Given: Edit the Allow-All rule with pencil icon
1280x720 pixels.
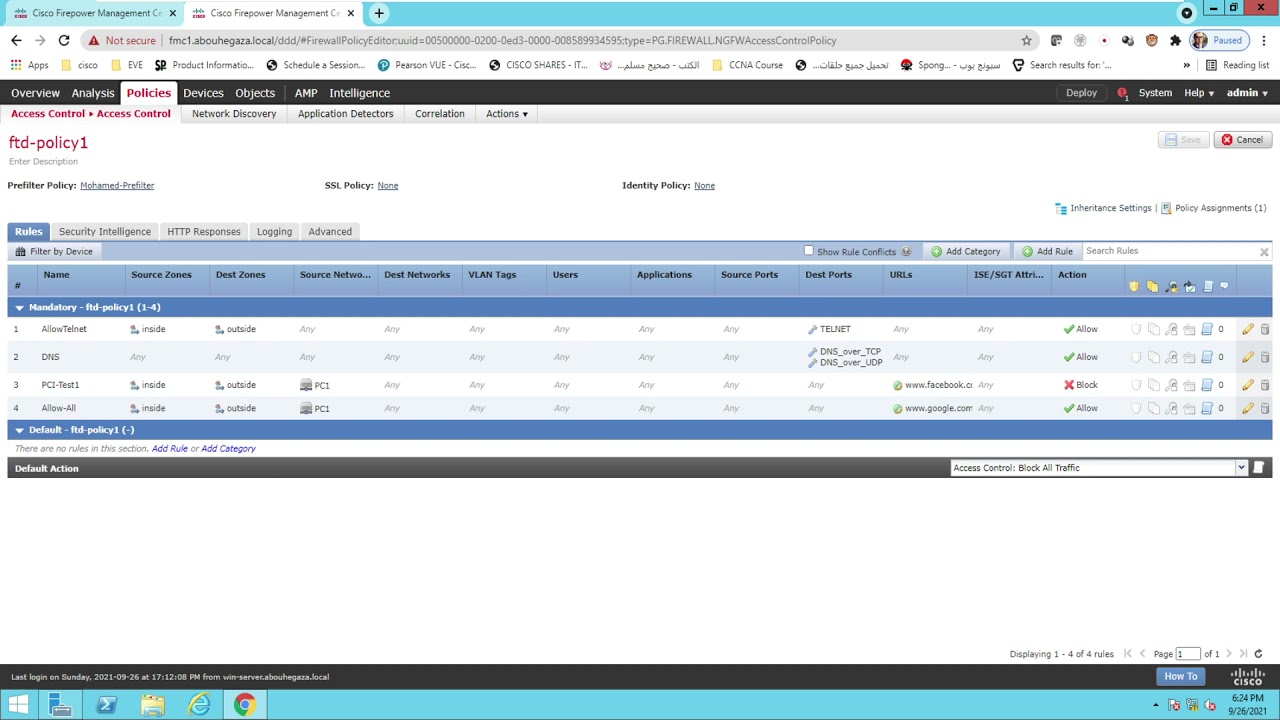Looking at the screenshot, I should [1247, 408].
